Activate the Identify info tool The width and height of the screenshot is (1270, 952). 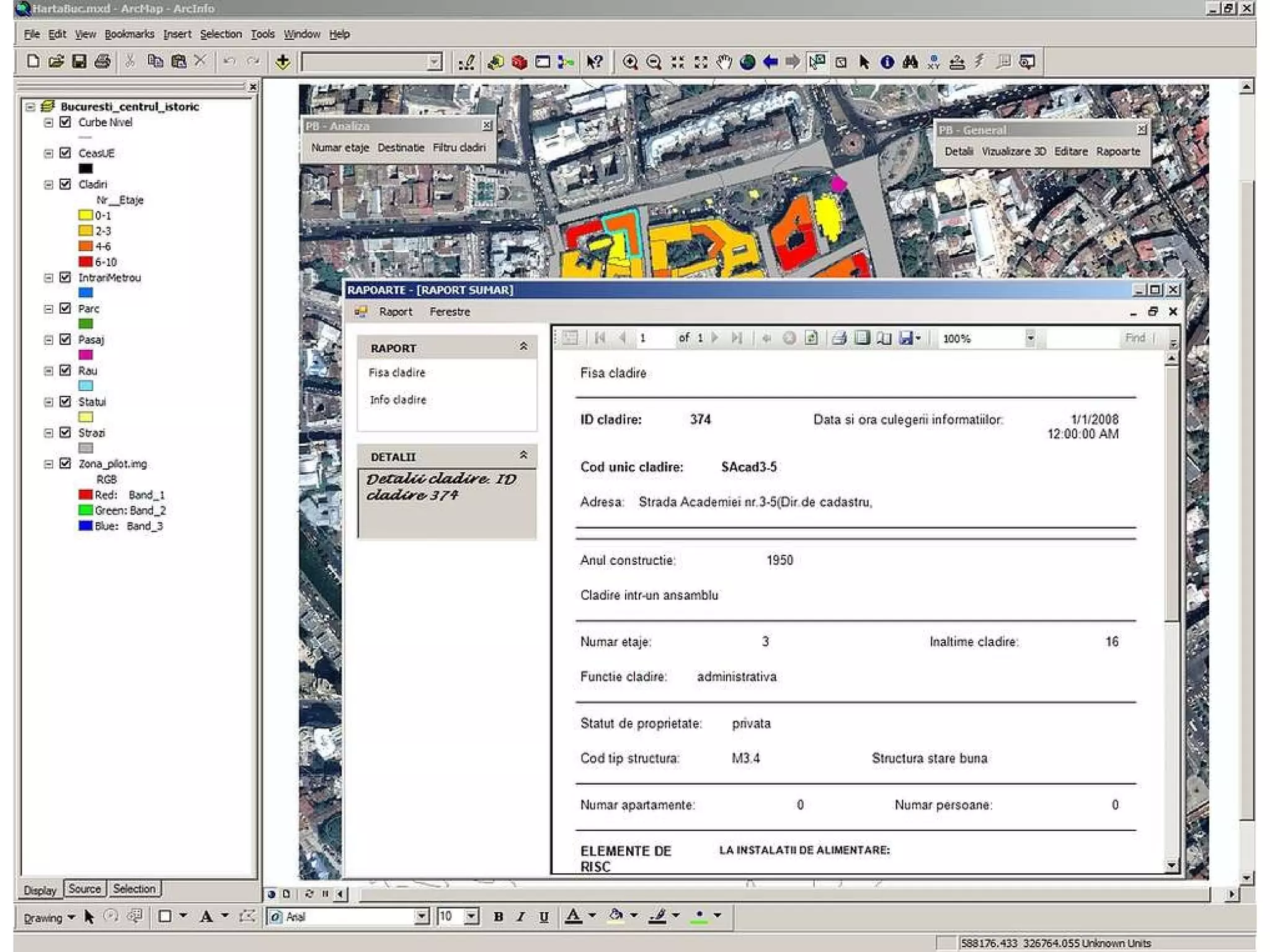coord(887,62)
